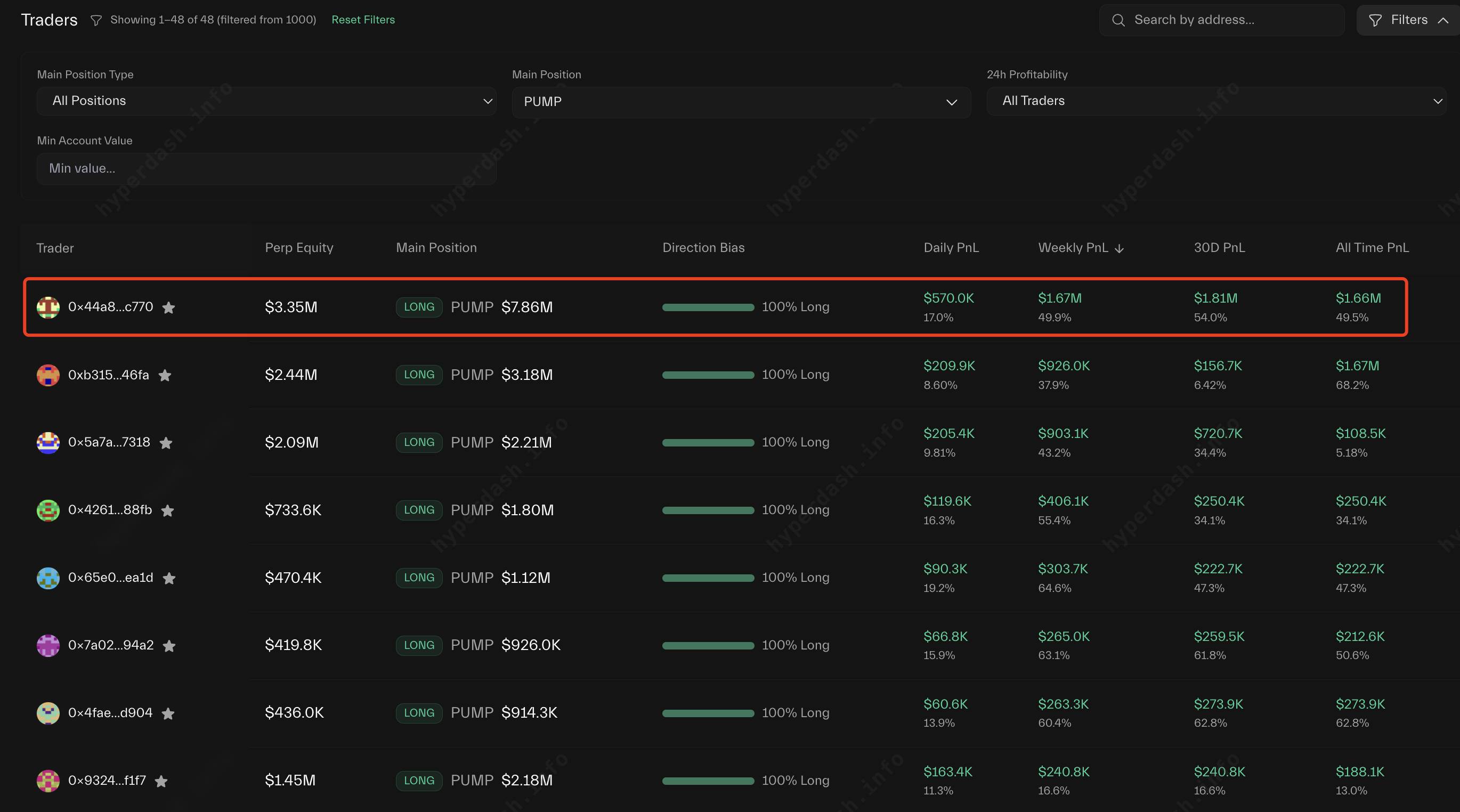This screenshot has height=812, width=1460.
Task: Click avatar of trader 0x65e0...ea1d
Action: pyautogui.click(x=48, y=578)
